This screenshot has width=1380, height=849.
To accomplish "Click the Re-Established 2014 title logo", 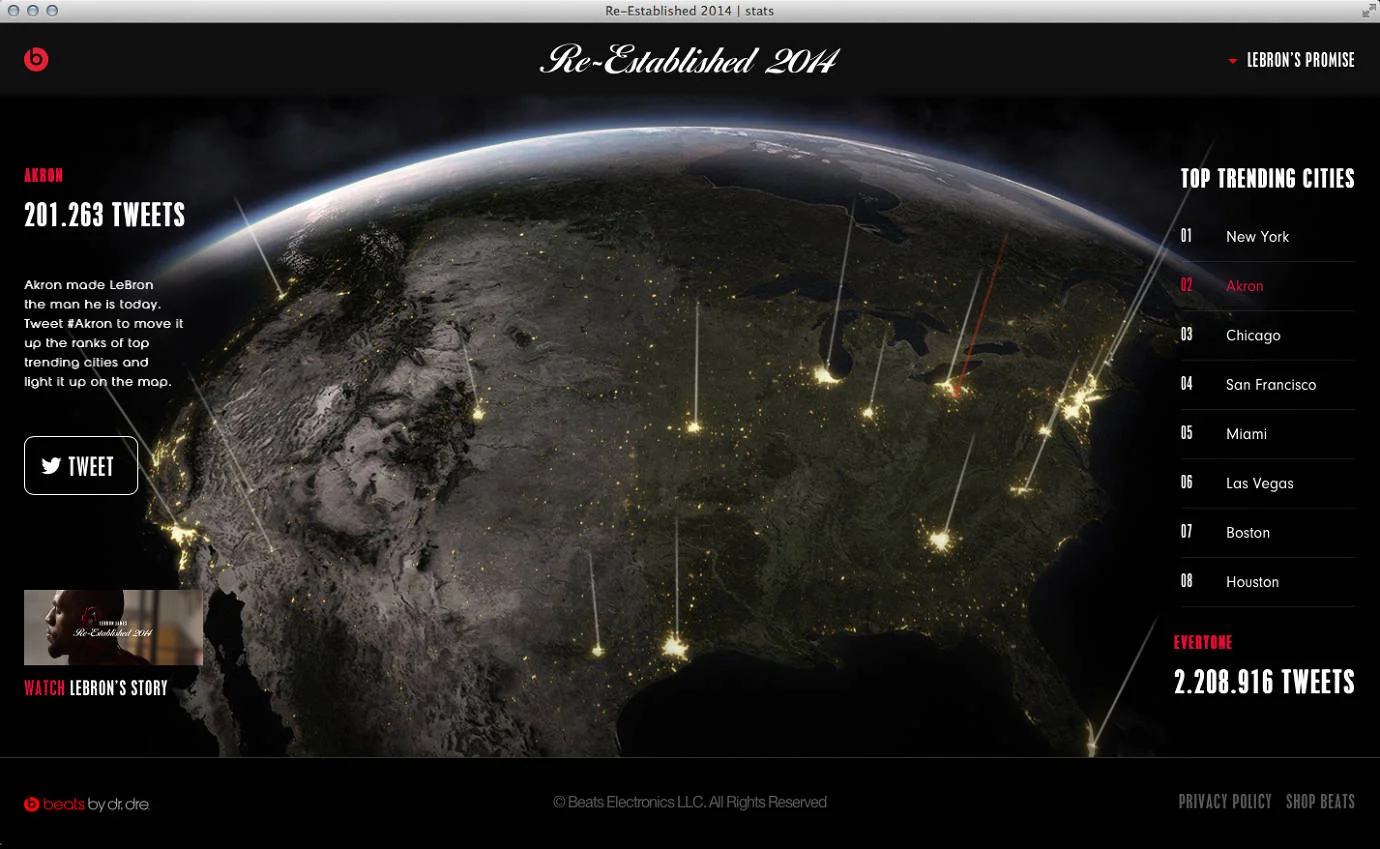I will (x=689, y=60).
